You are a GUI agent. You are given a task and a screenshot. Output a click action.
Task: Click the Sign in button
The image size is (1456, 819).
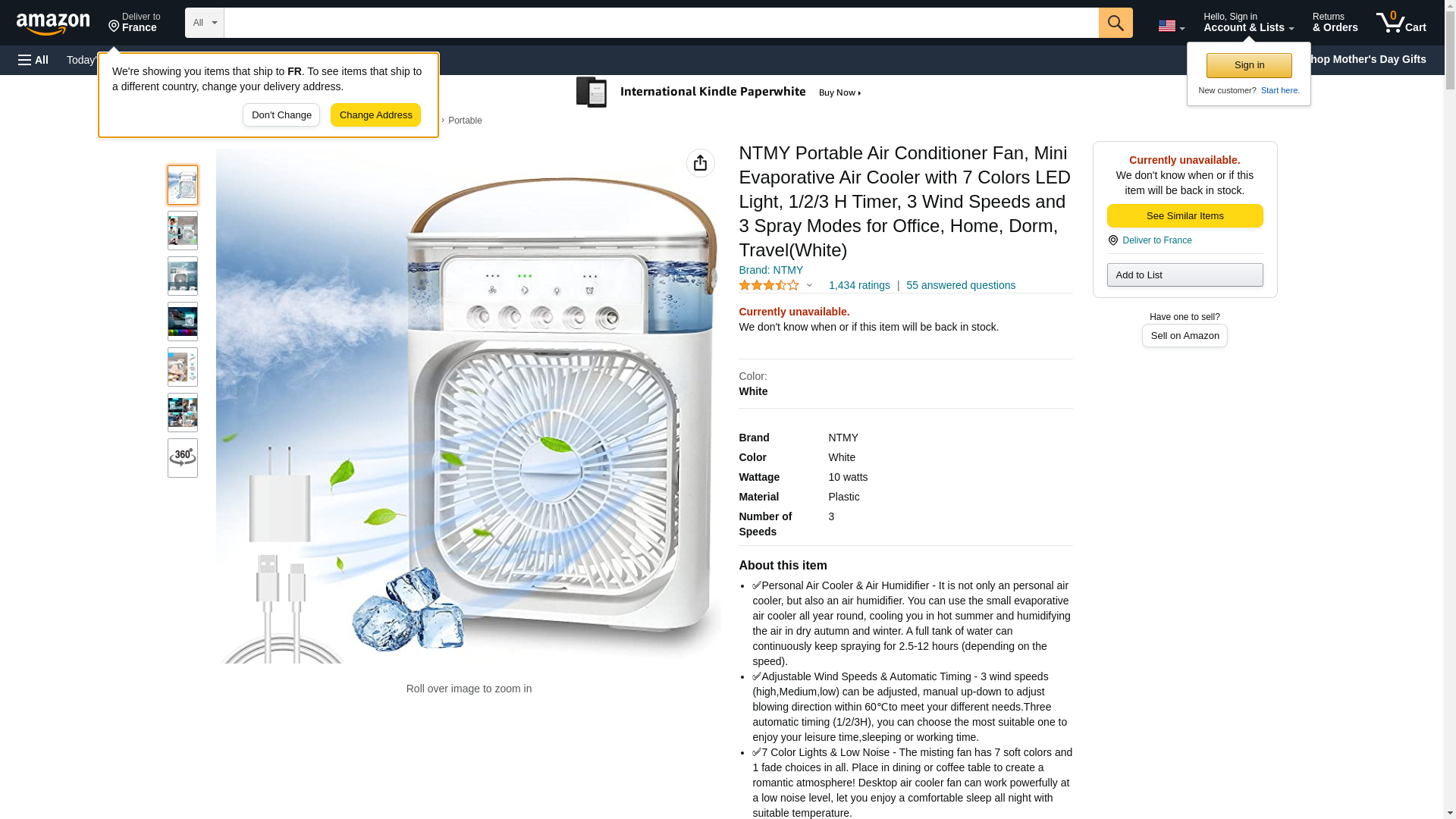click(x=1249, y=65)
